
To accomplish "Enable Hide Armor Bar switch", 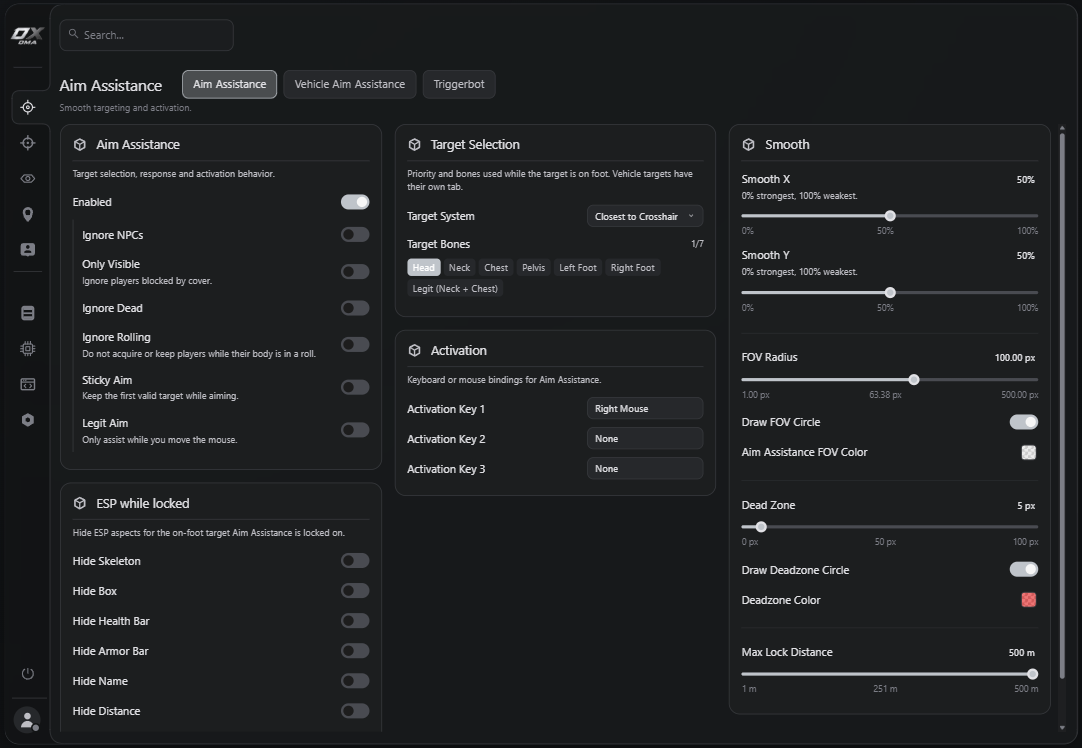I will (x=355, y=651).
